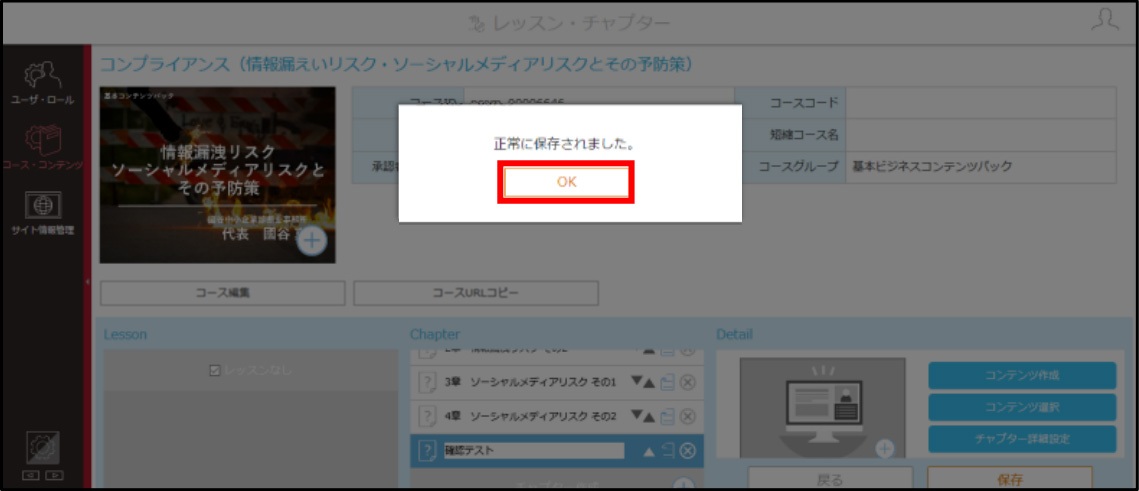This screenshot has width=1139, height=491.
Task: Move chapter 3章 up with the up arrow
Action: (649, 383)
